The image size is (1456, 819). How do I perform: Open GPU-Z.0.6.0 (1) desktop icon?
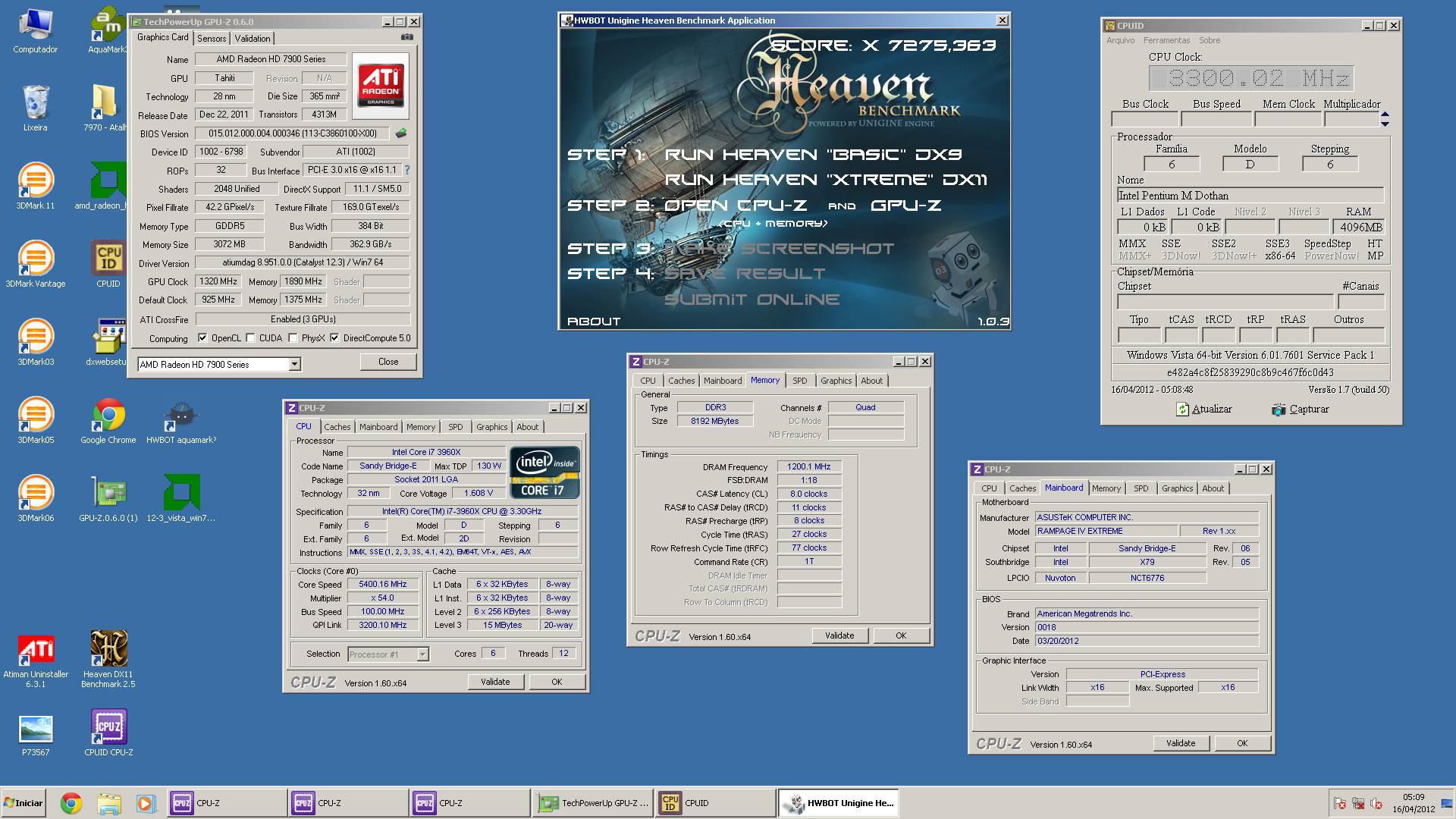108,499
